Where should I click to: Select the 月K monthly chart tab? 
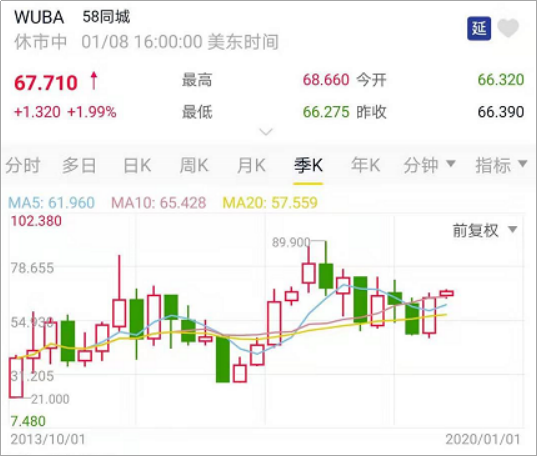[x=251, y=165]
